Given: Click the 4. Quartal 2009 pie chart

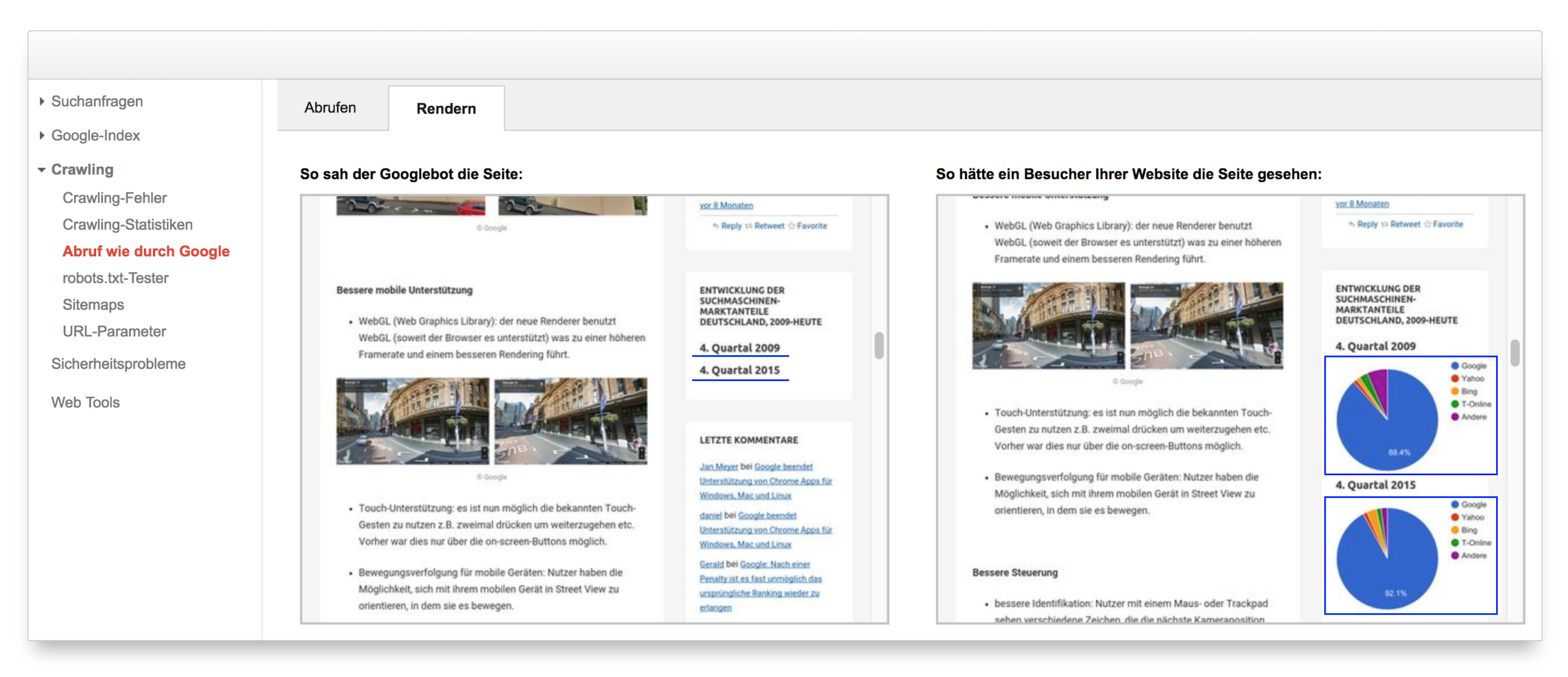Looking at the screenshot, I should [1386, 419].
